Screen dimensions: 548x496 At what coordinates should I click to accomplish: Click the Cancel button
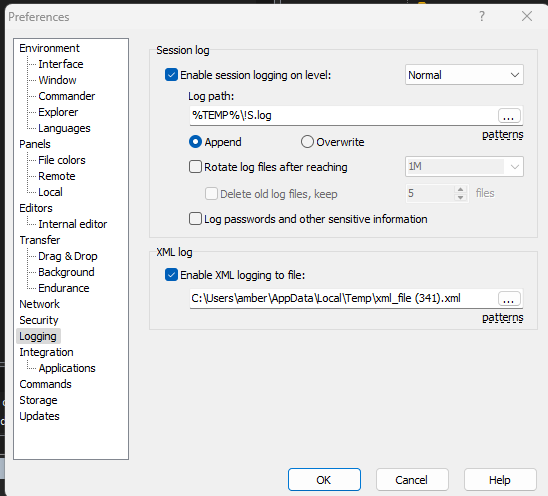click(412, 480)
